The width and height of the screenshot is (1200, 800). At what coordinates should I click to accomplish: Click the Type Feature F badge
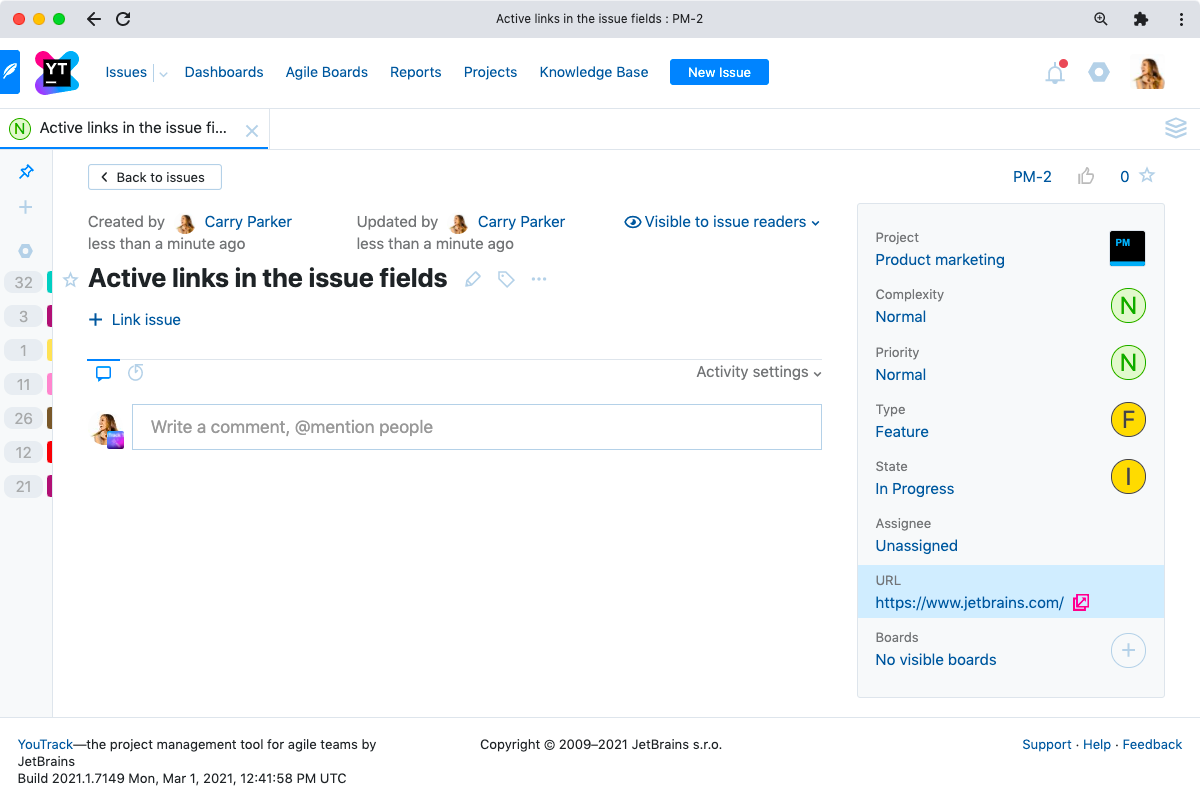click(1128, 420)
